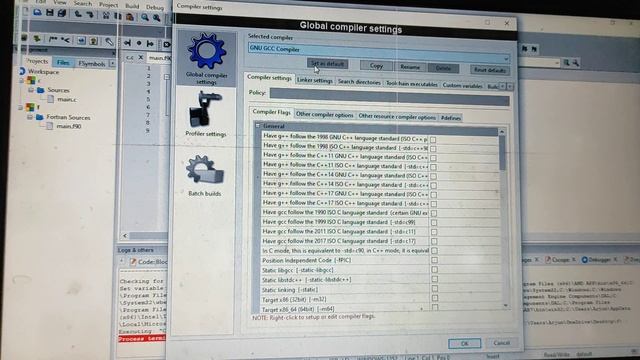Collapse the Sources folder node
This screenshot has width=640, height=360.
(x=31, y=90)
